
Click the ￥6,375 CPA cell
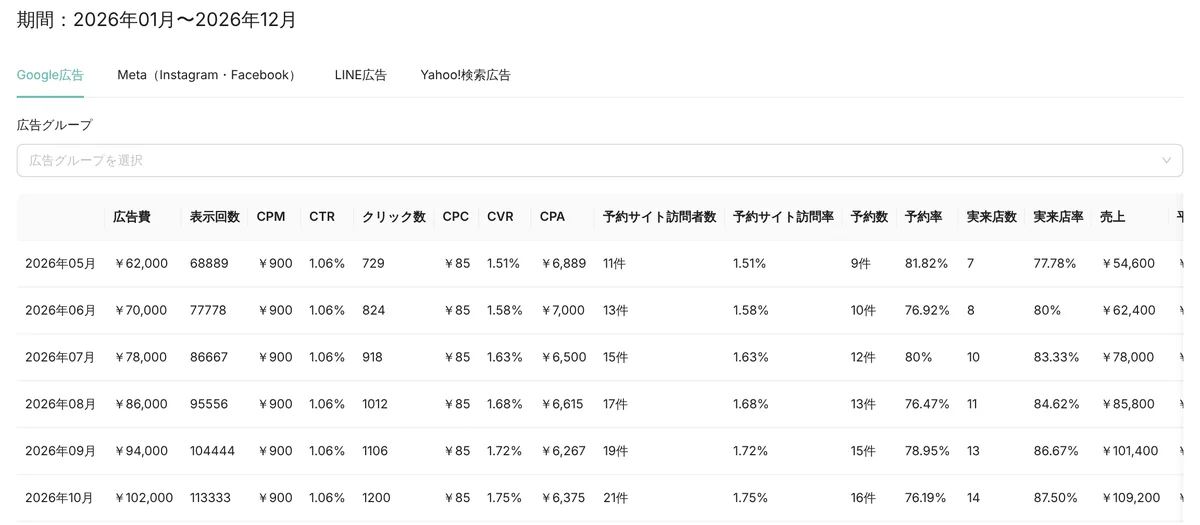(563, 498)
